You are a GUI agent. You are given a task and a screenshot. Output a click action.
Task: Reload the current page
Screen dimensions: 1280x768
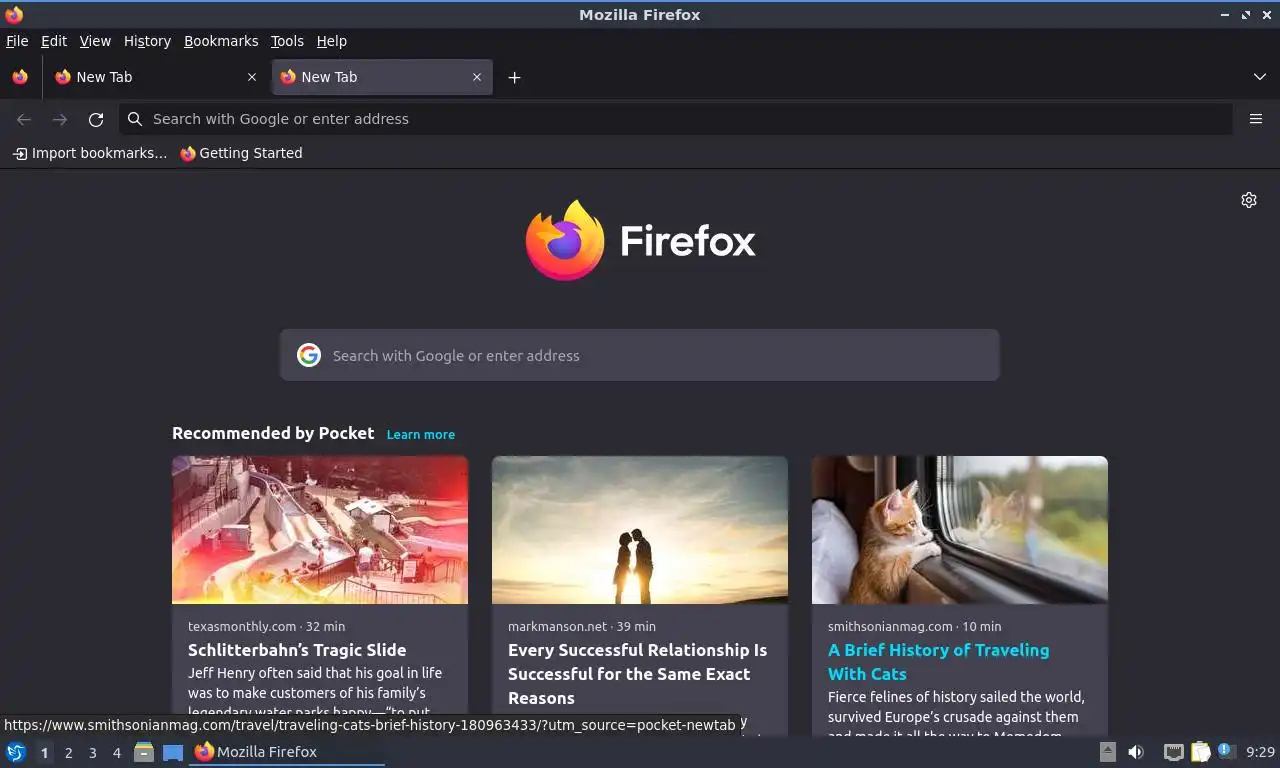click(x=96, y=119)
